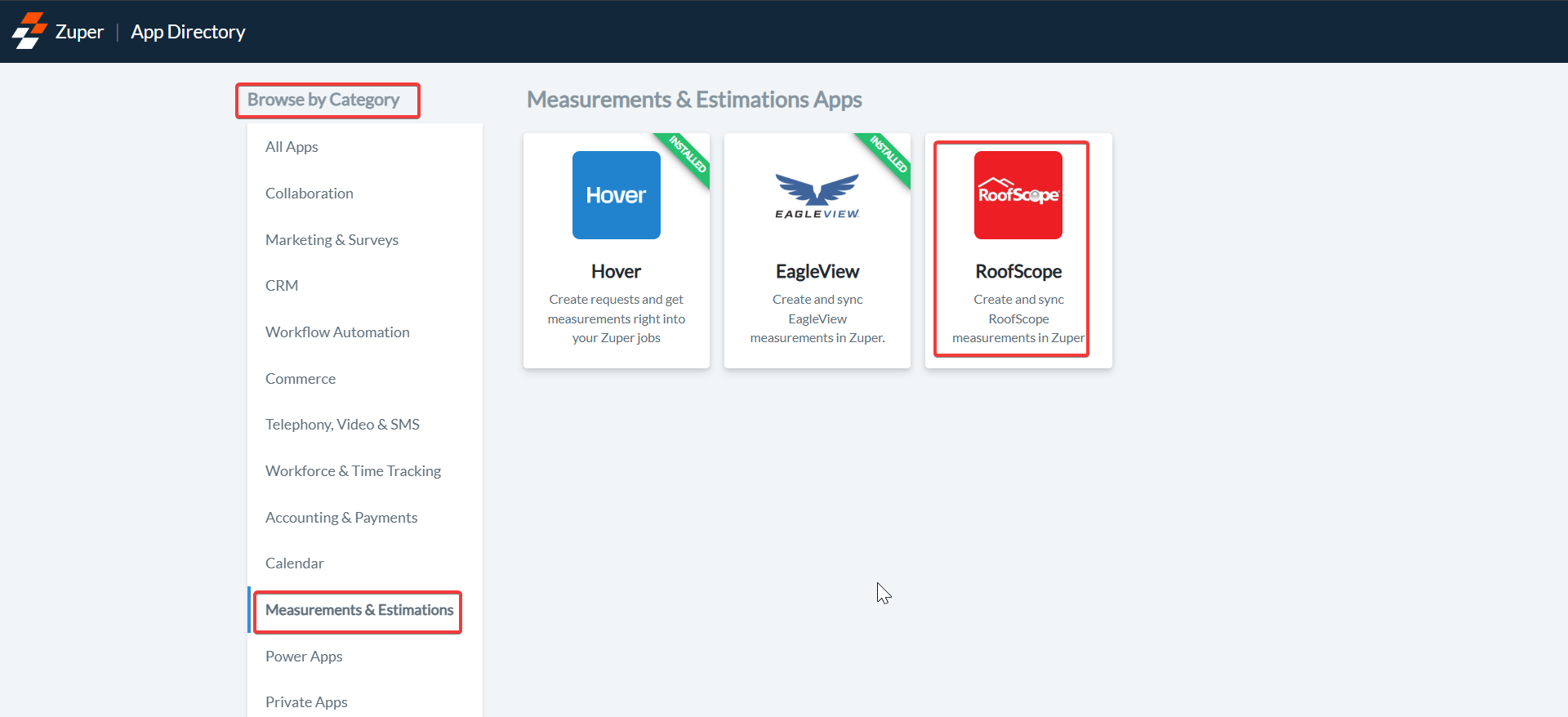
Task: Click the Zuper brand name
Action: tap(79, 32)
